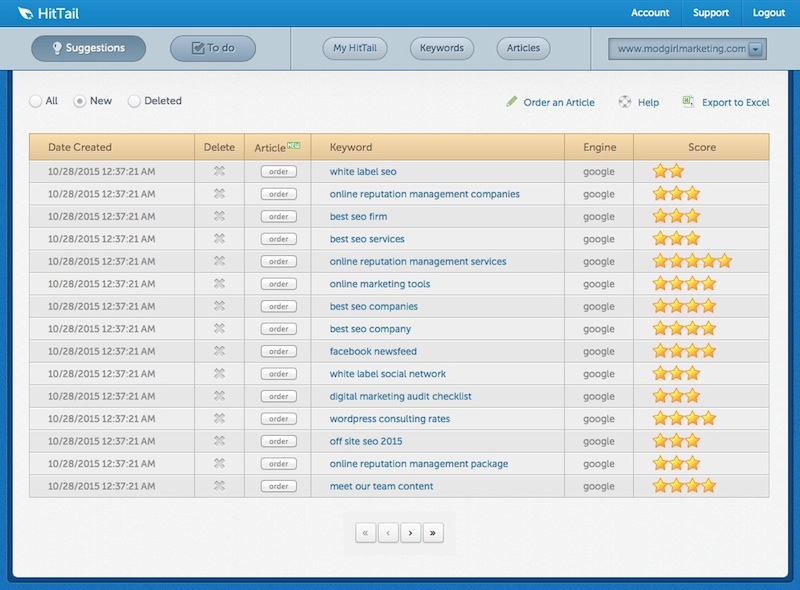Open the Keywords tab

442,48
